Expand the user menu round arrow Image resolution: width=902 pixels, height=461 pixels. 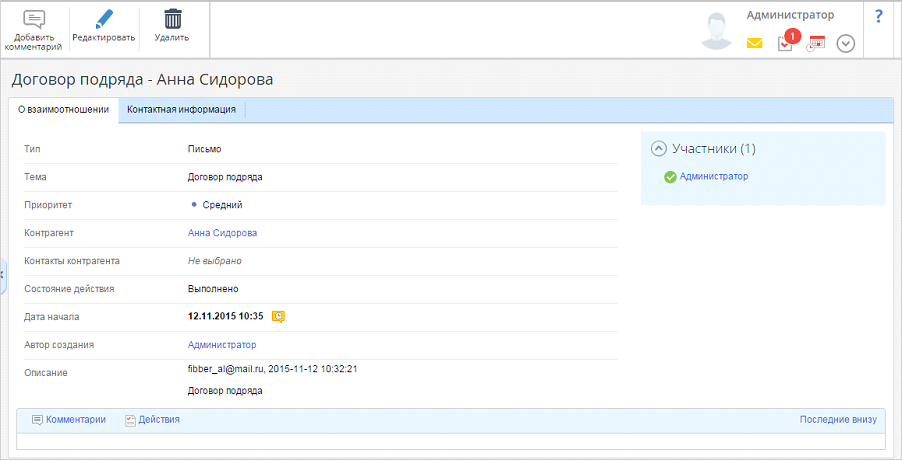tap(846, 44)
